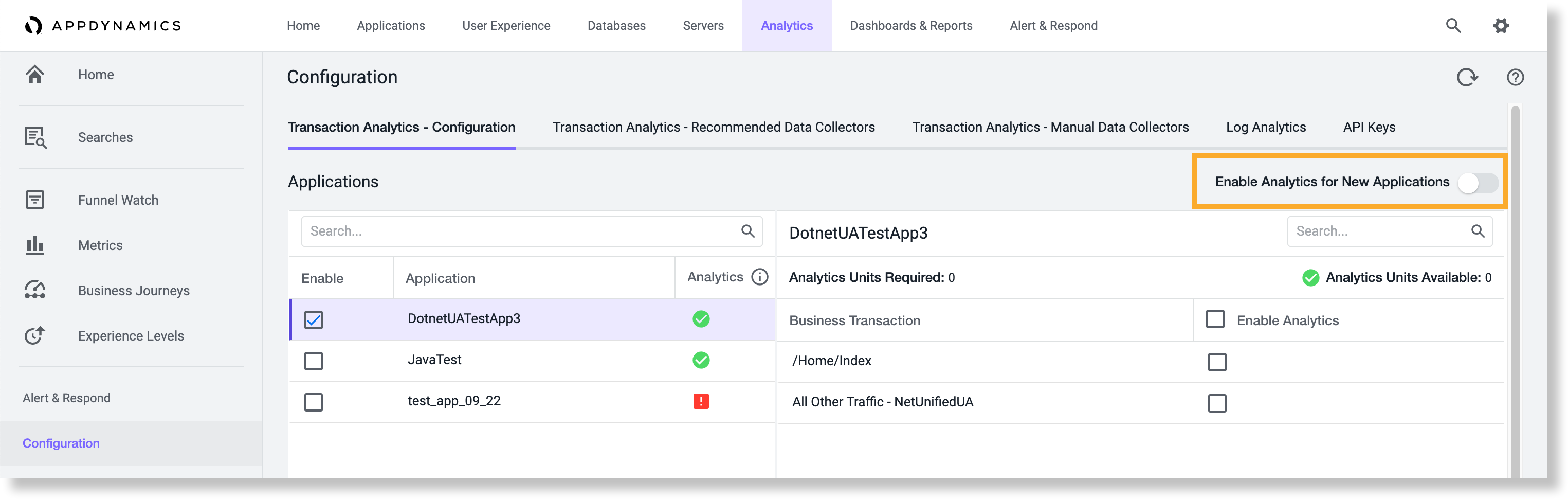
Task: Open Searches in the sidebar
Action: tap(105, 137)
